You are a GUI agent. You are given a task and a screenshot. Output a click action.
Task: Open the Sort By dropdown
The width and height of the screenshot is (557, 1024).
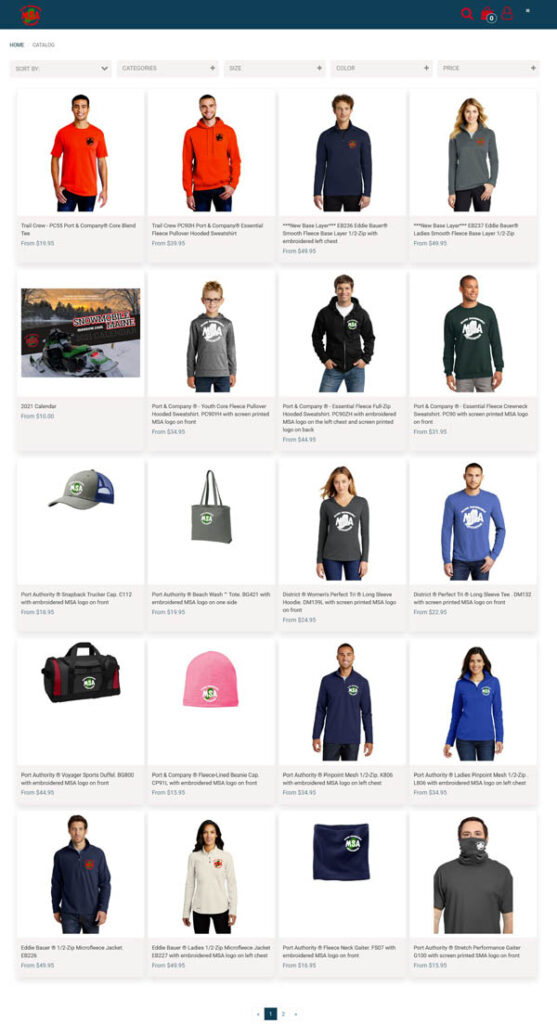point(61,68)
